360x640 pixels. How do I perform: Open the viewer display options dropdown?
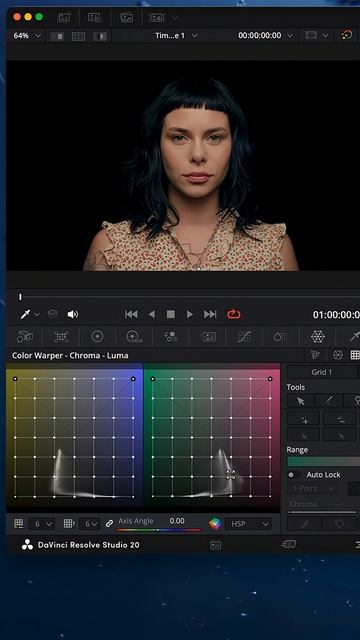(x=317, y=36)
